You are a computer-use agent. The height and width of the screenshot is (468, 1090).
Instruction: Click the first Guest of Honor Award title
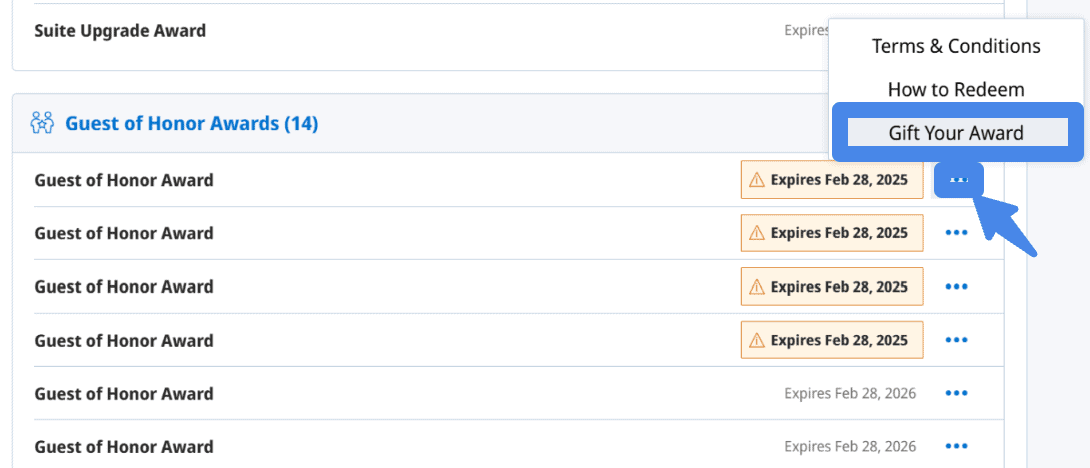click(124, 180)
